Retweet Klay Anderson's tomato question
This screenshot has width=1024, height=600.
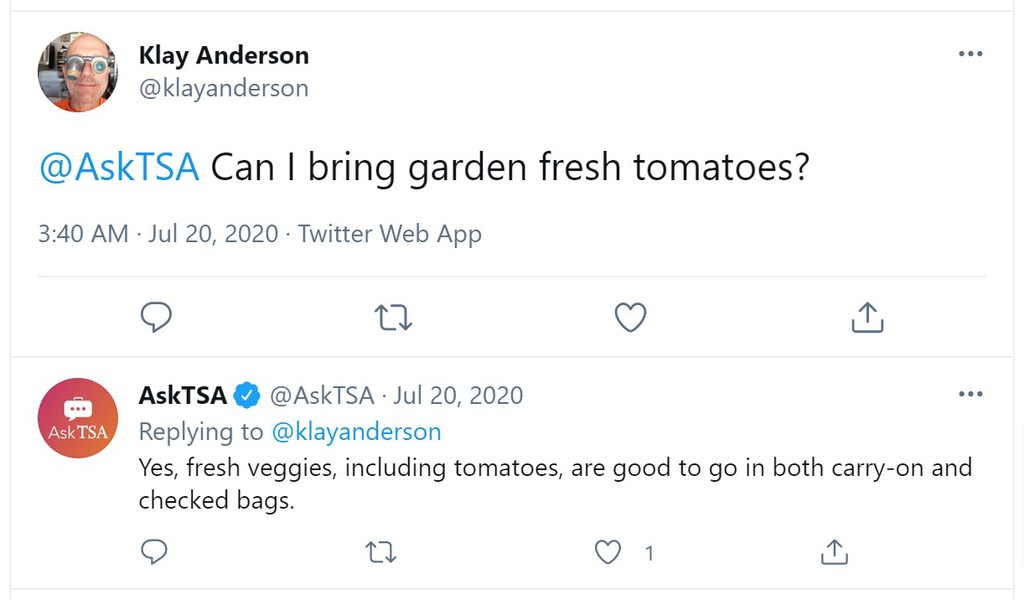(392, 317)
